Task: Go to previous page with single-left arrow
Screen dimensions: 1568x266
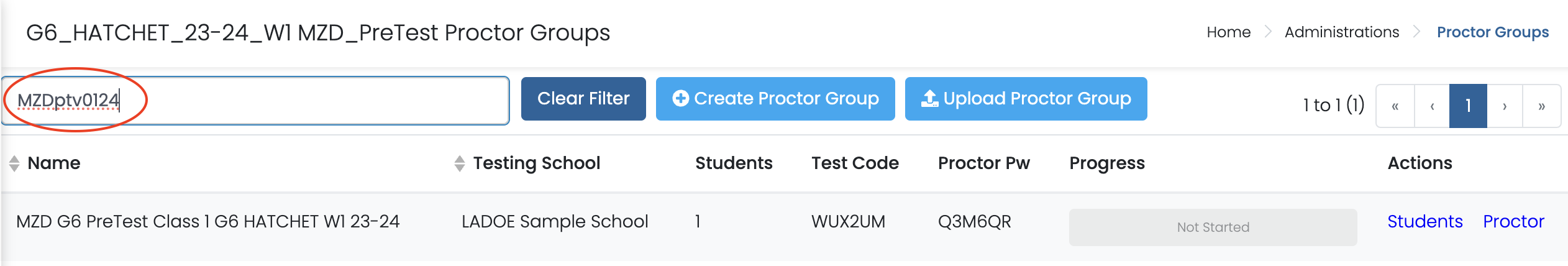Action: (1432, 106)
